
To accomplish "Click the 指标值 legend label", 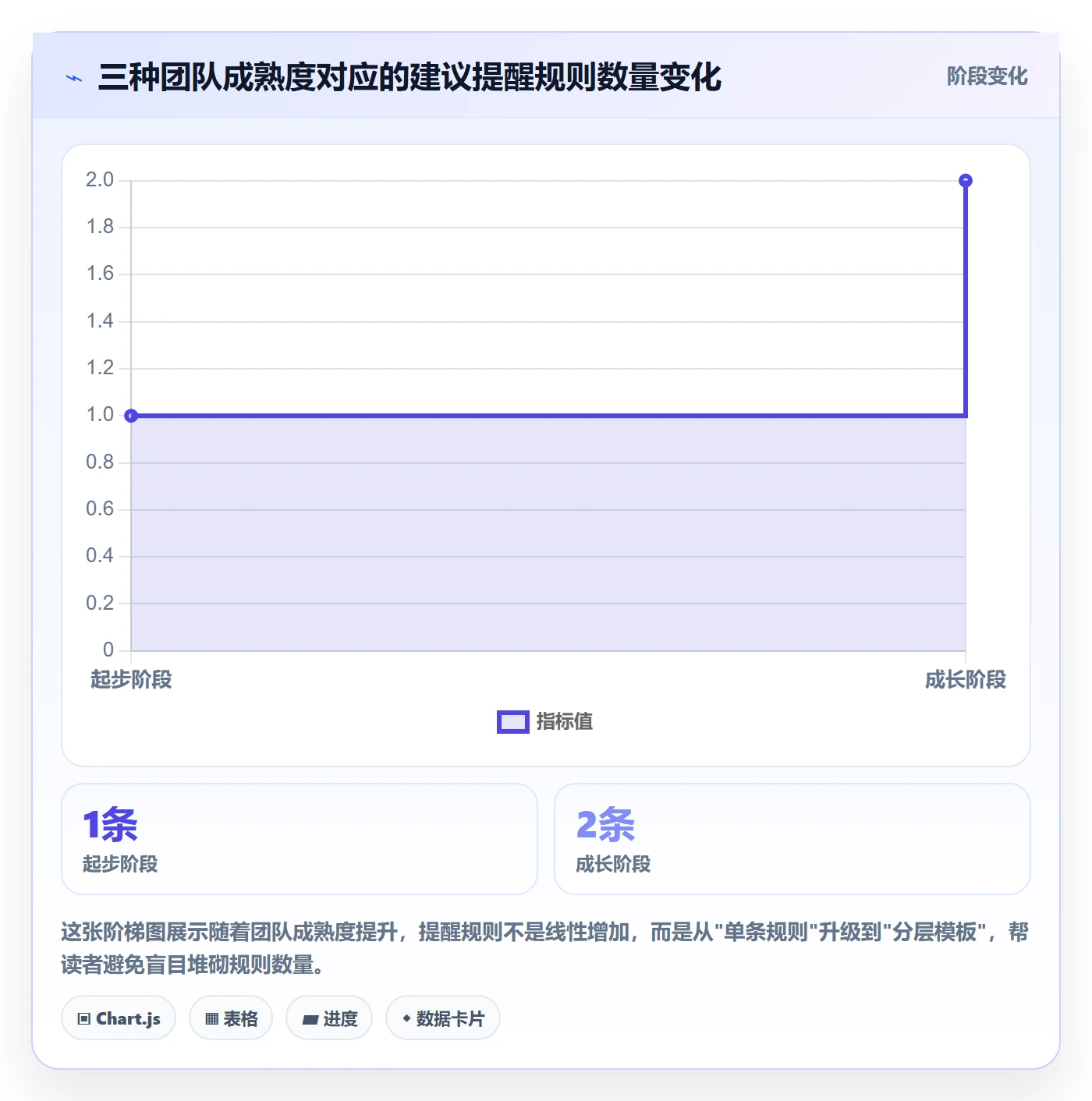I will (x=565, y=722).
